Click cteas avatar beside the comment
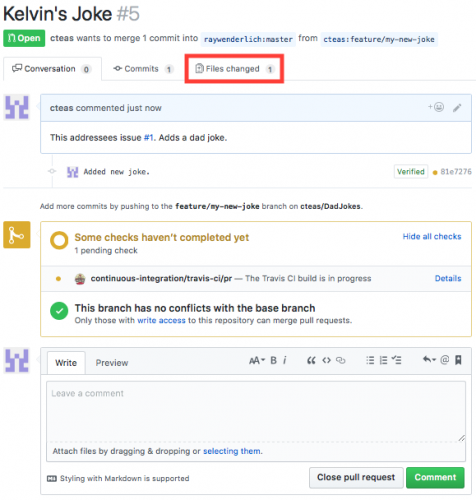The image size is (476, 500). click(x=17, y=107)
